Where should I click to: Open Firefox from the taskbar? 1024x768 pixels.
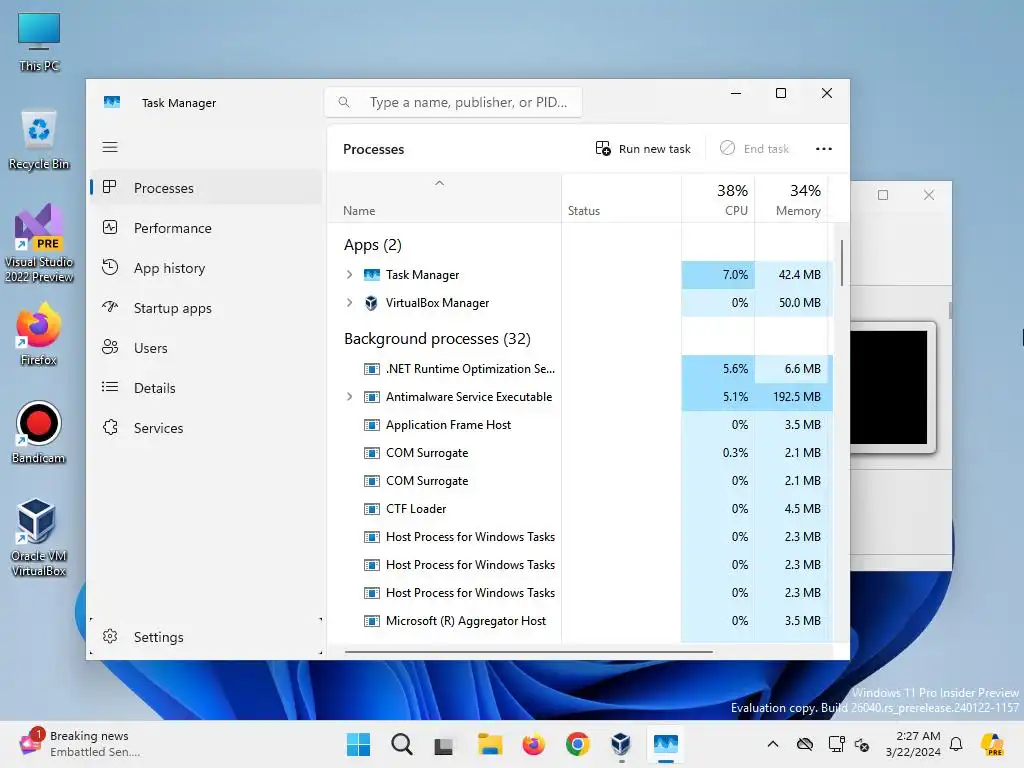(534, 744)
